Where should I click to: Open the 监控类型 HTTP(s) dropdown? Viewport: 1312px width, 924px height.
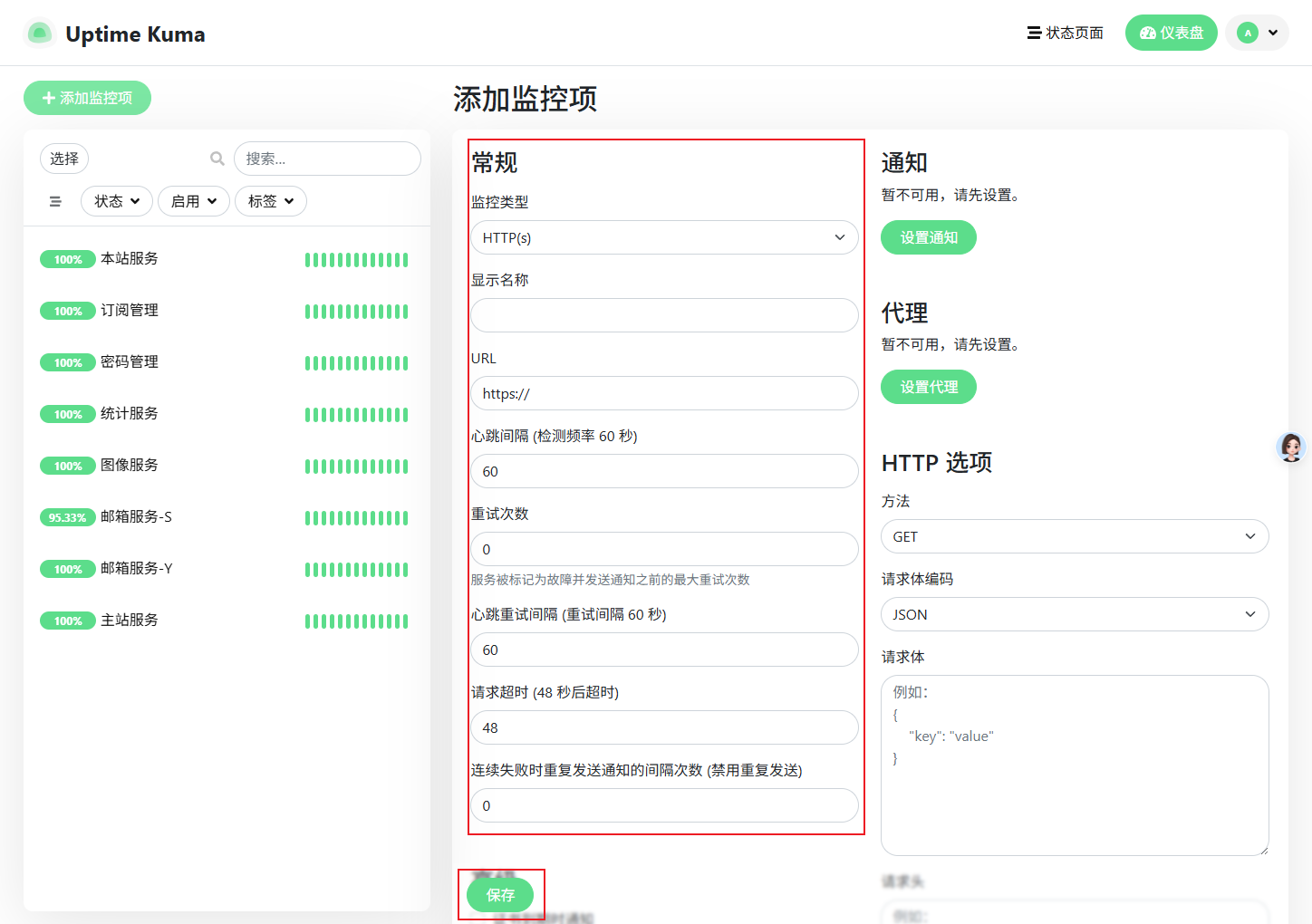664,237
